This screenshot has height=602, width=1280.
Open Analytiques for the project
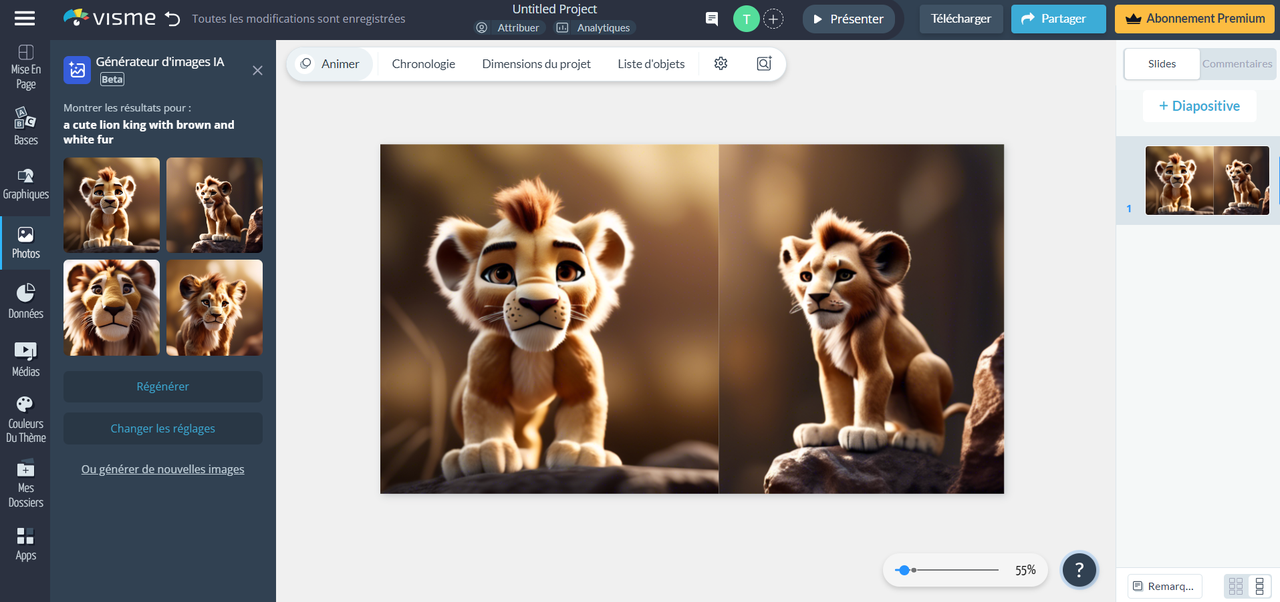pos(593,28)
